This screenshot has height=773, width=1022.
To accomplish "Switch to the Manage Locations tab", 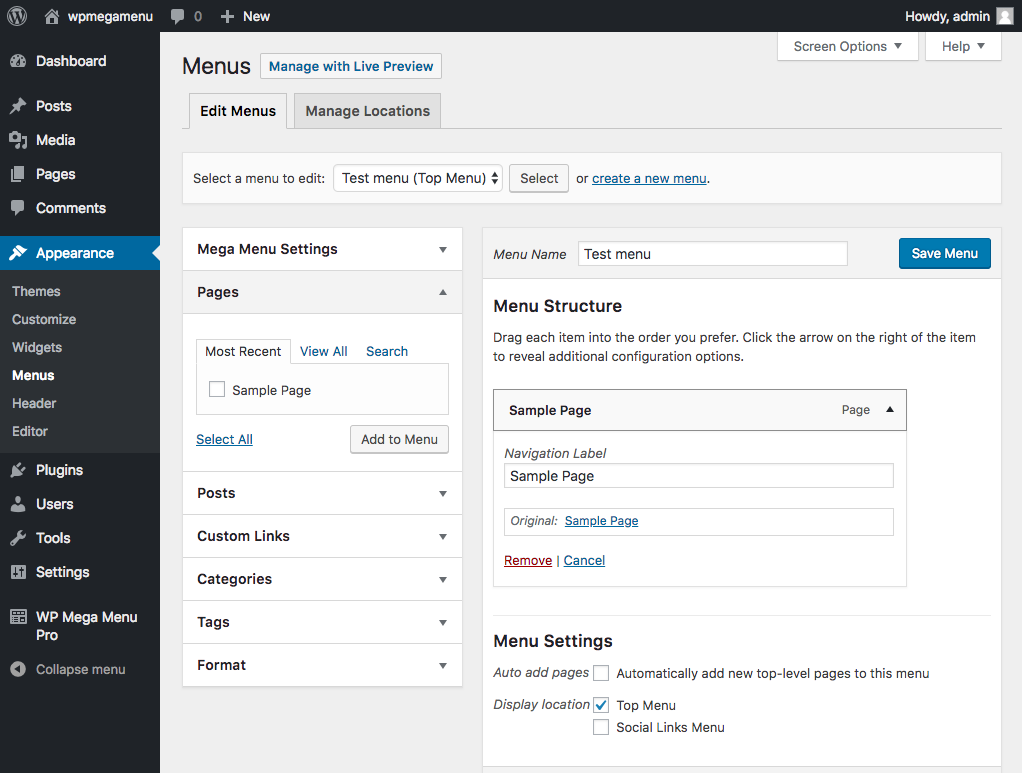I will tap(368, 111).
